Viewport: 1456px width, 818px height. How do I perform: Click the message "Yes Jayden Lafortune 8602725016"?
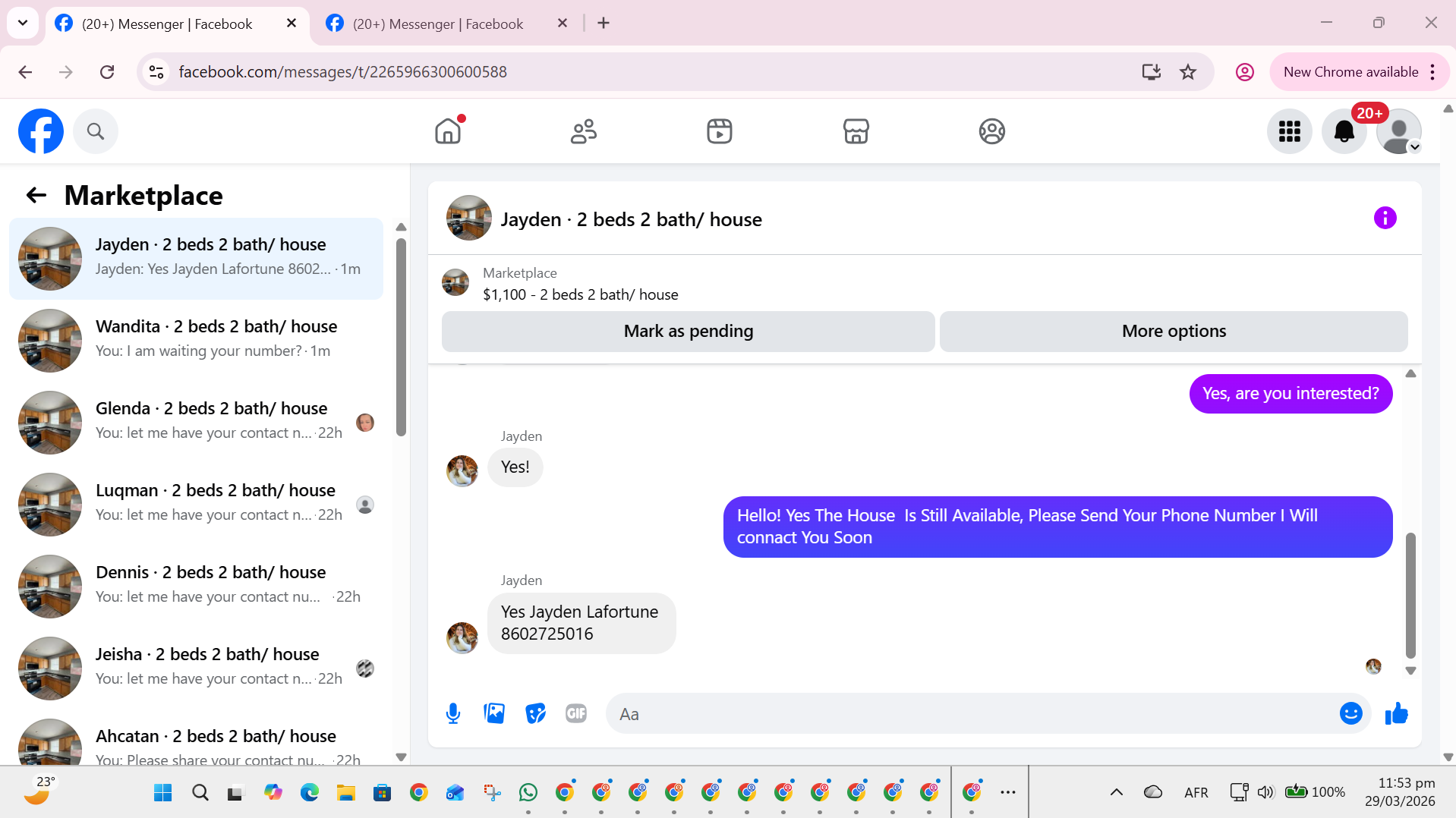[581, 623]
